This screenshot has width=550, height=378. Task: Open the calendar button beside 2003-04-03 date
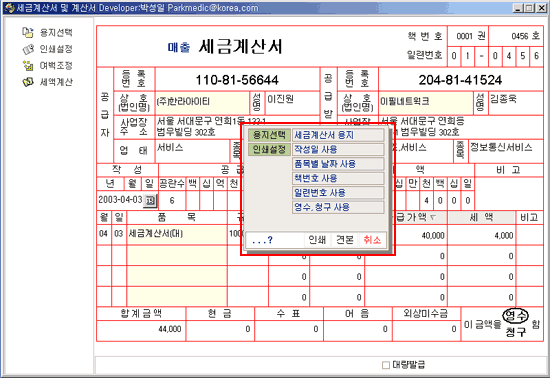point(150,201)
